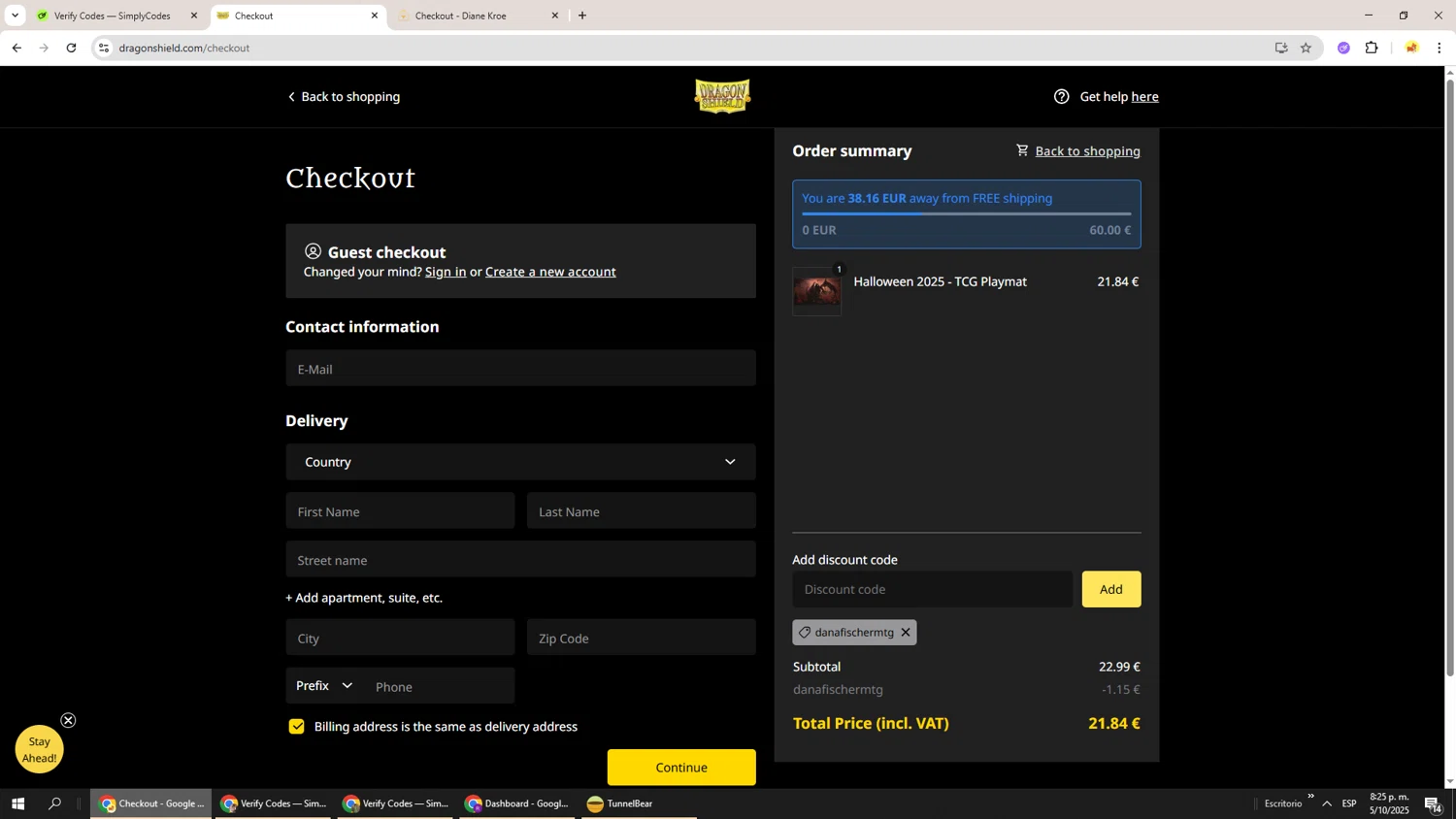Click the ESP language indicator
This screenshot has height=819, width=1456.
[1349, 803]
